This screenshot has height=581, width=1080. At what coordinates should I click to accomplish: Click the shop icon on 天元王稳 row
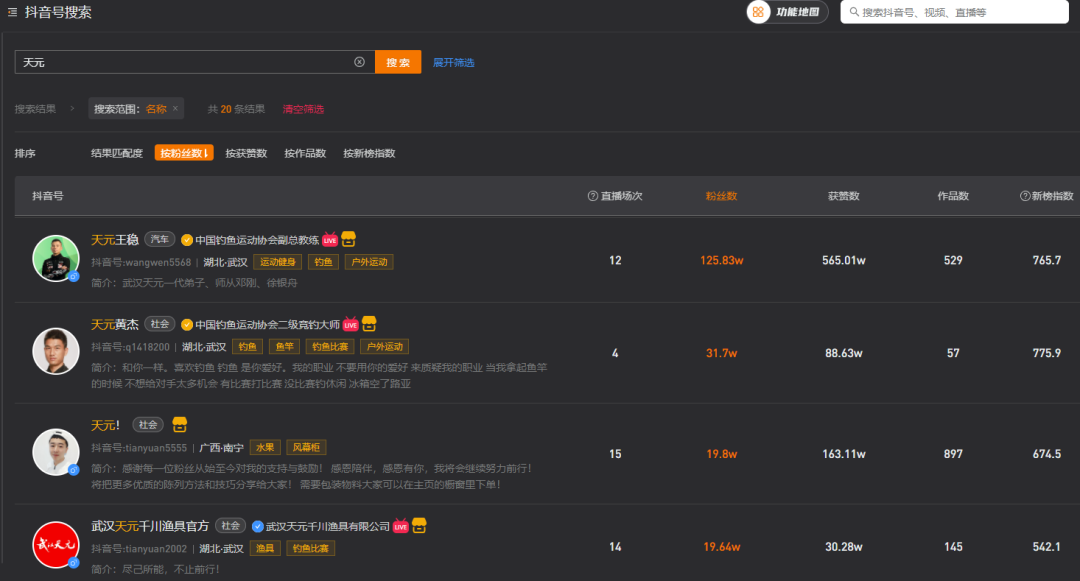[349, 239]
